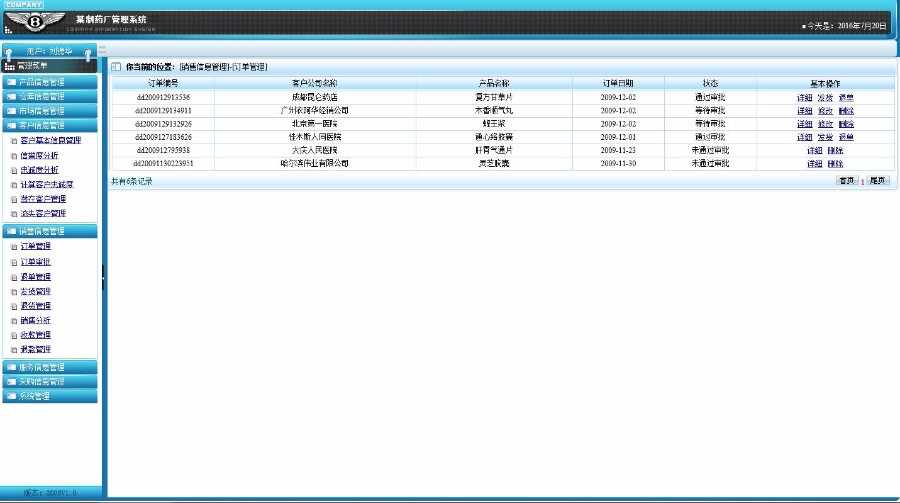The image size is (900, 503).
Task: Open 潜在客户管理 in the sidebar
Action: click(43, 199)
